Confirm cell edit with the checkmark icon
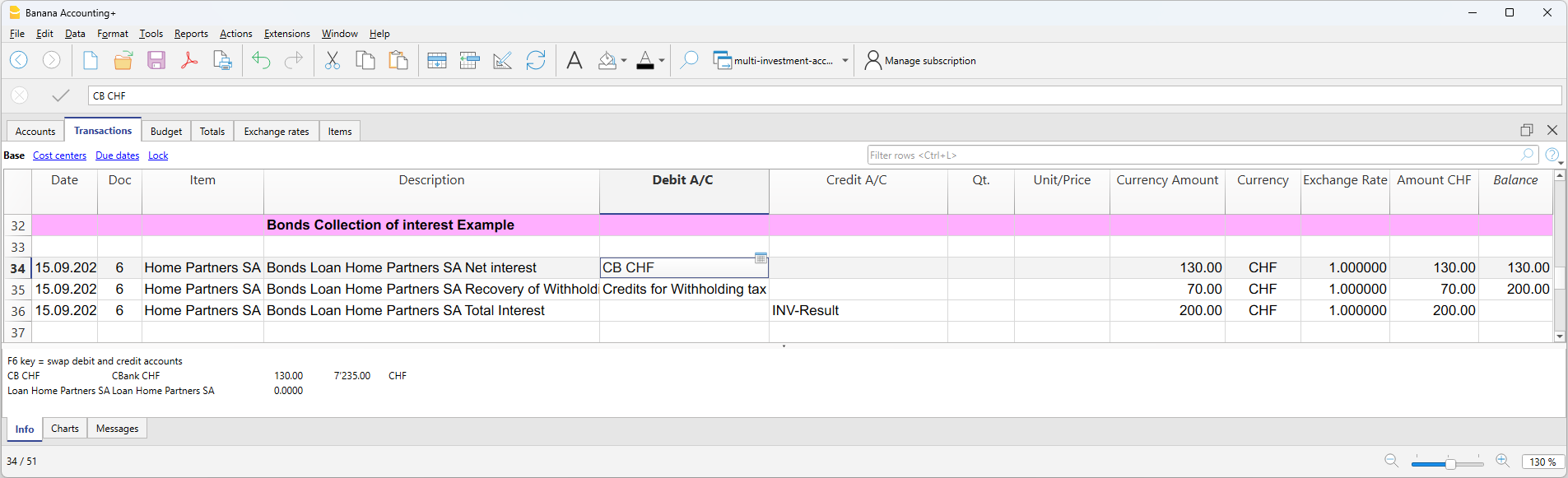Image resolution: width=1568 pixels, height=478 pixels. pos(60,95)
